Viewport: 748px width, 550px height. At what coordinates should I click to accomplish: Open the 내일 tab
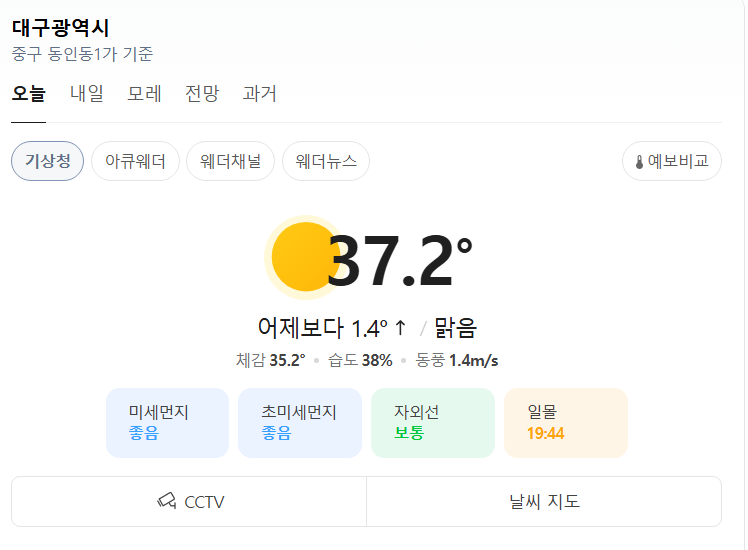pos(87,93)
